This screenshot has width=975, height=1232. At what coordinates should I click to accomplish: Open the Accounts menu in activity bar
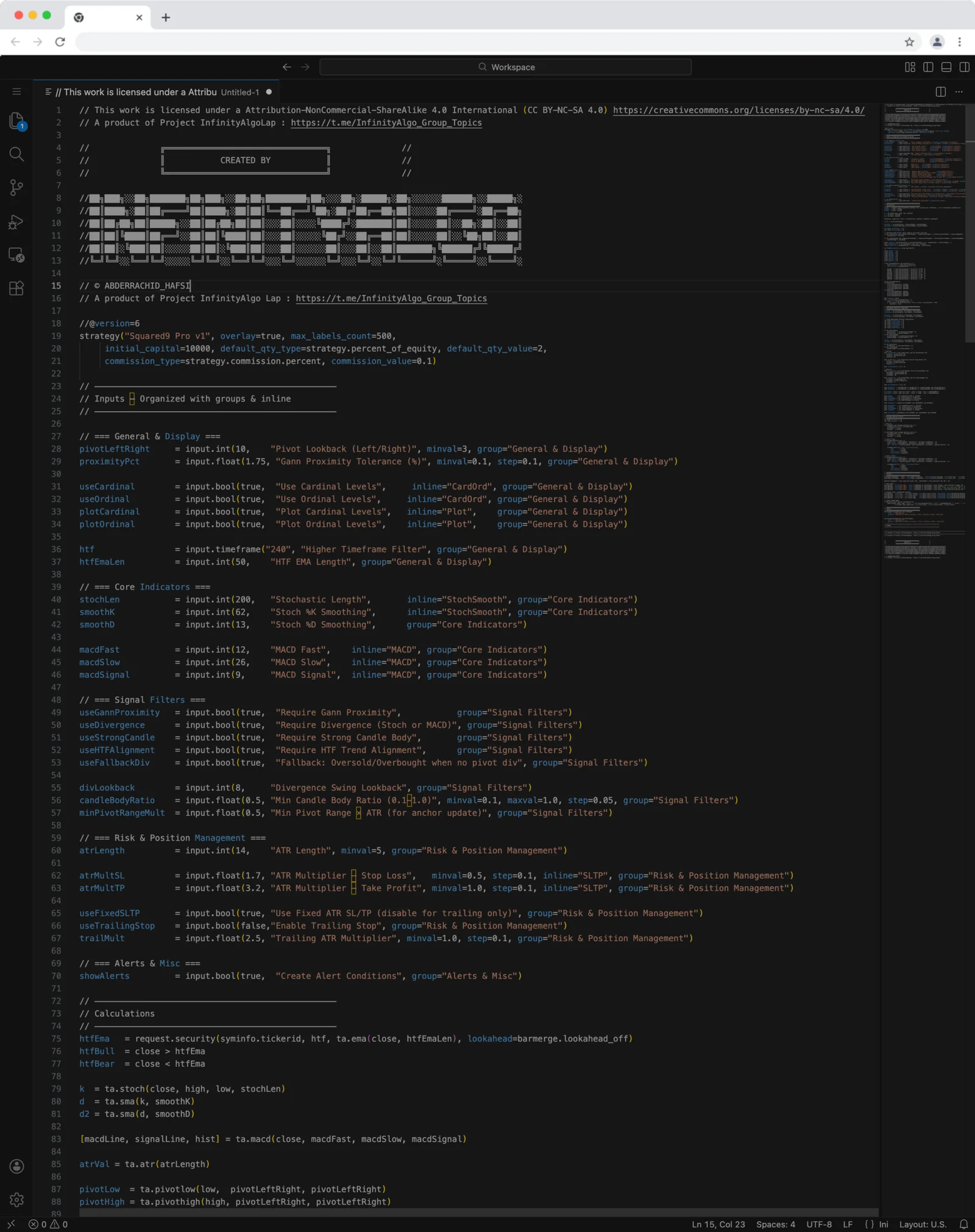click(16, 1166)
